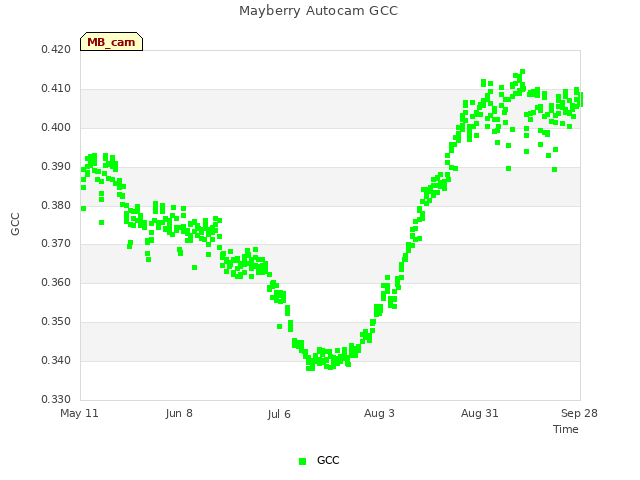Select the Sep 28 axis label
This screenshot has height=480, width=640.
point(579,413)
